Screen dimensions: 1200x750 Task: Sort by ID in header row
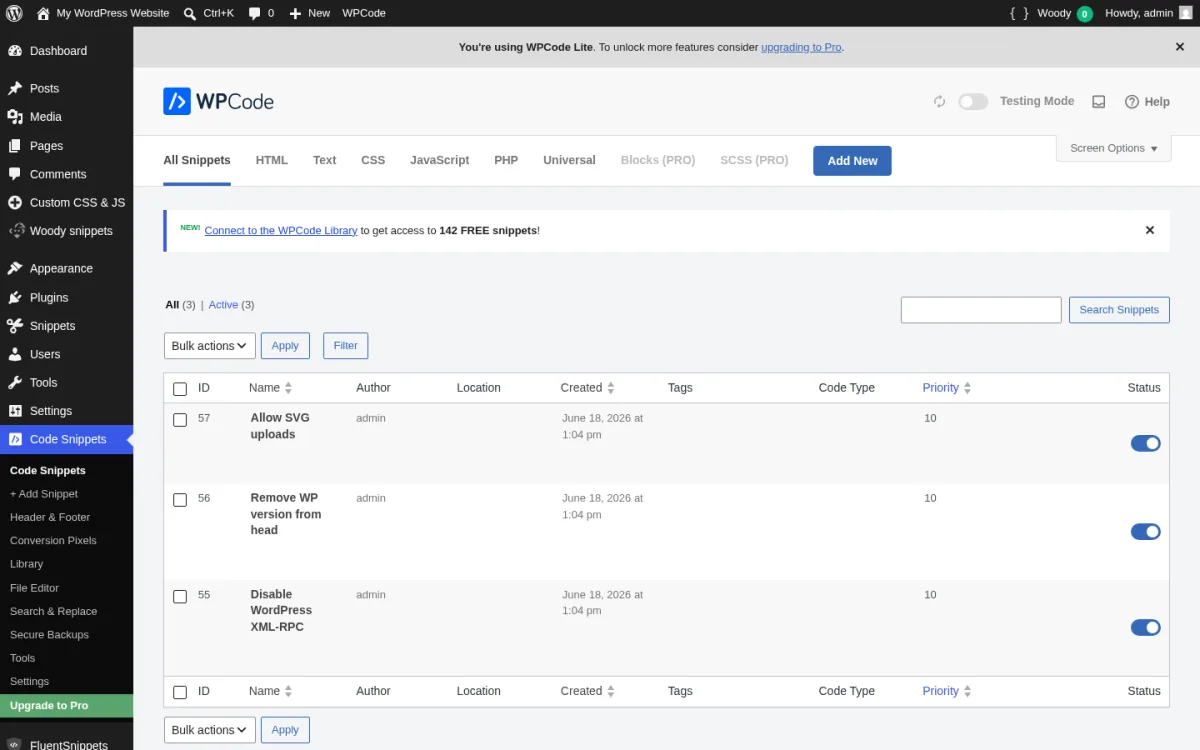pyautogui.click(x=204, y=388)
